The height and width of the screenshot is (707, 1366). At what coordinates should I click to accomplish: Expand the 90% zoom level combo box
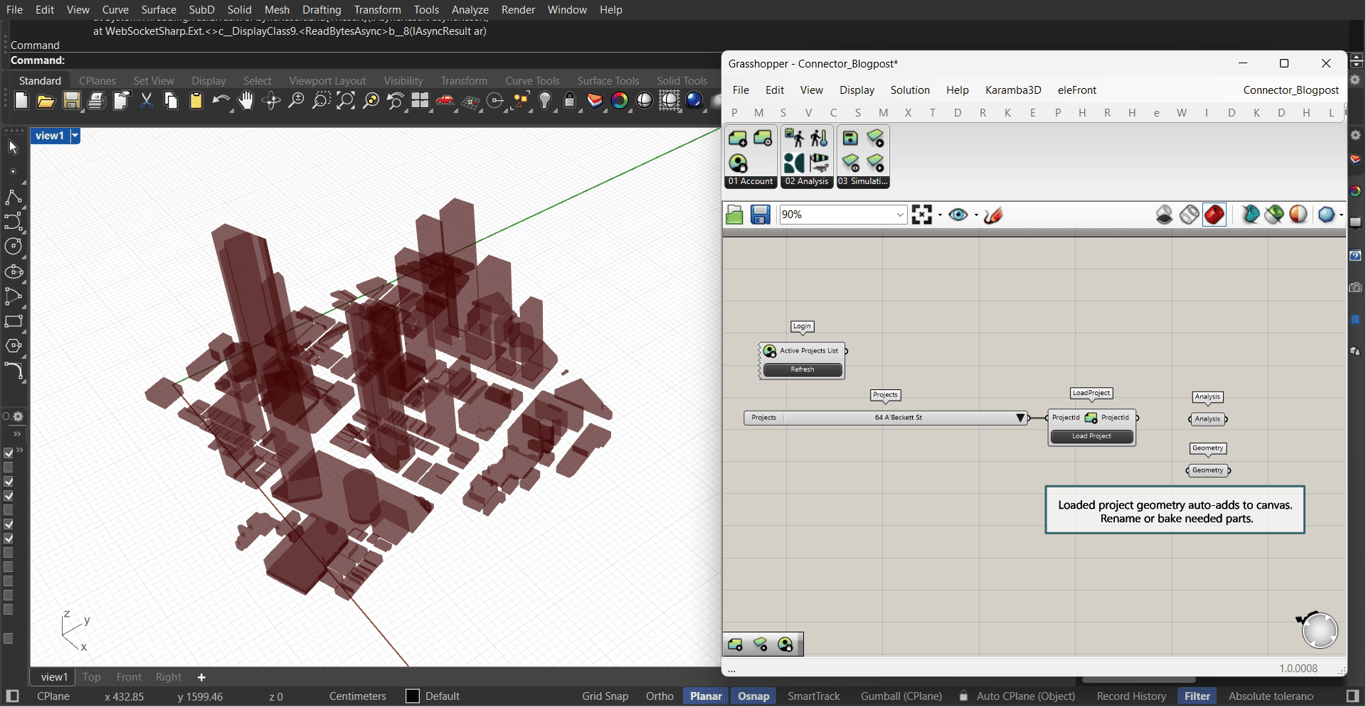point(899,215)
